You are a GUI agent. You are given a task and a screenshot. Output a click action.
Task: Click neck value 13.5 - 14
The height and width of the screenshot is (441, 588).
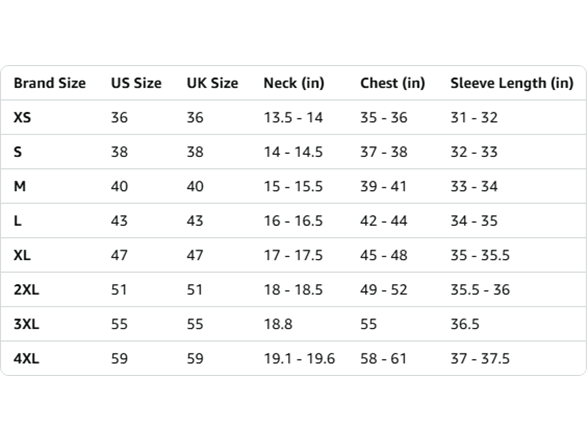click(293, 118)
